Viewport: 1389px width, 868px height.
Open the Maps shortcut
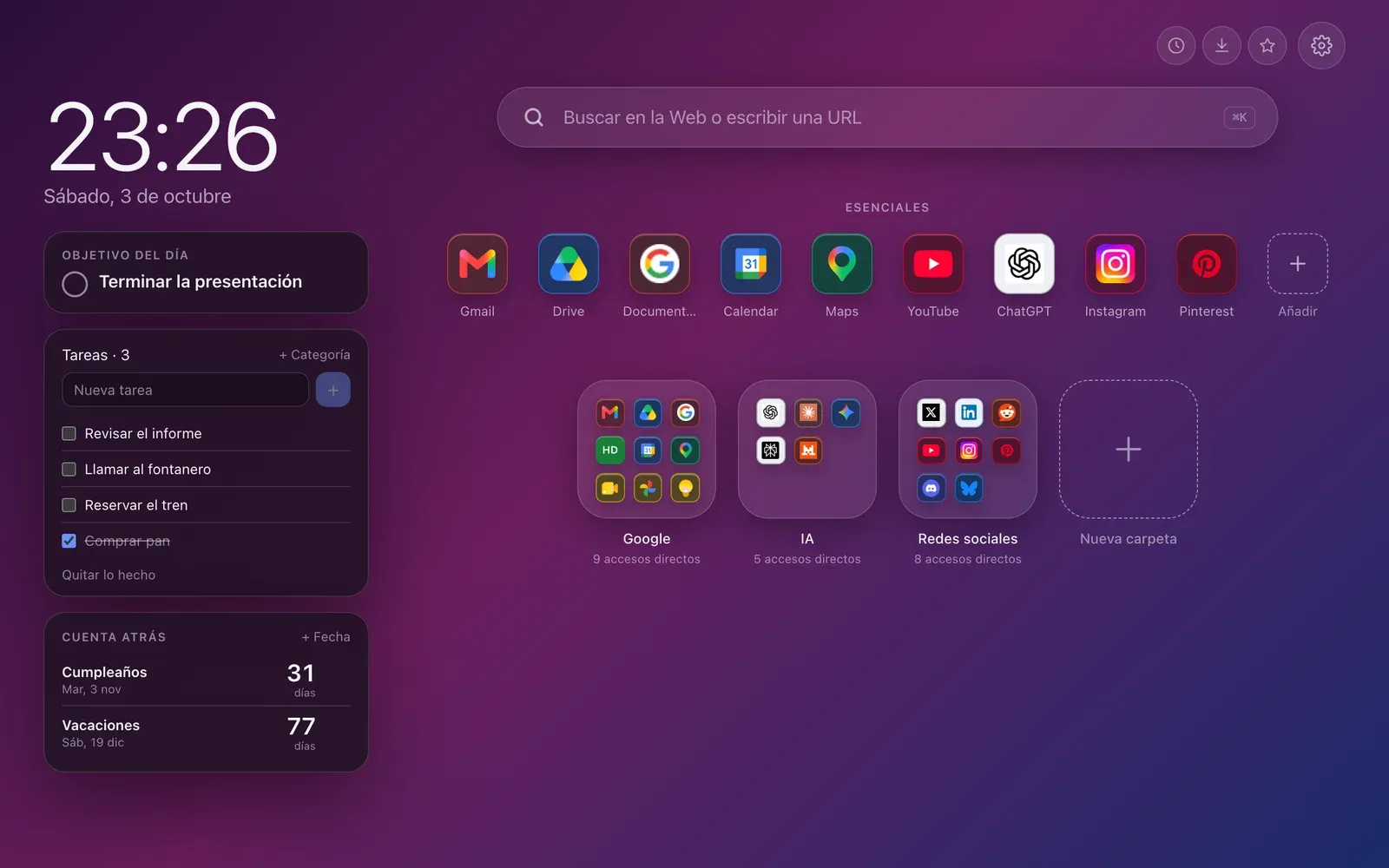[x=842, y=264]
